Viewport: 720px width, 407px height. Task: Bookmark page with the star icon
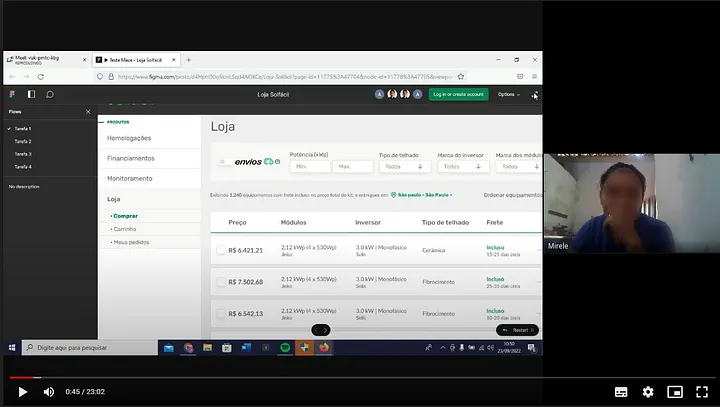pos(461,77)
